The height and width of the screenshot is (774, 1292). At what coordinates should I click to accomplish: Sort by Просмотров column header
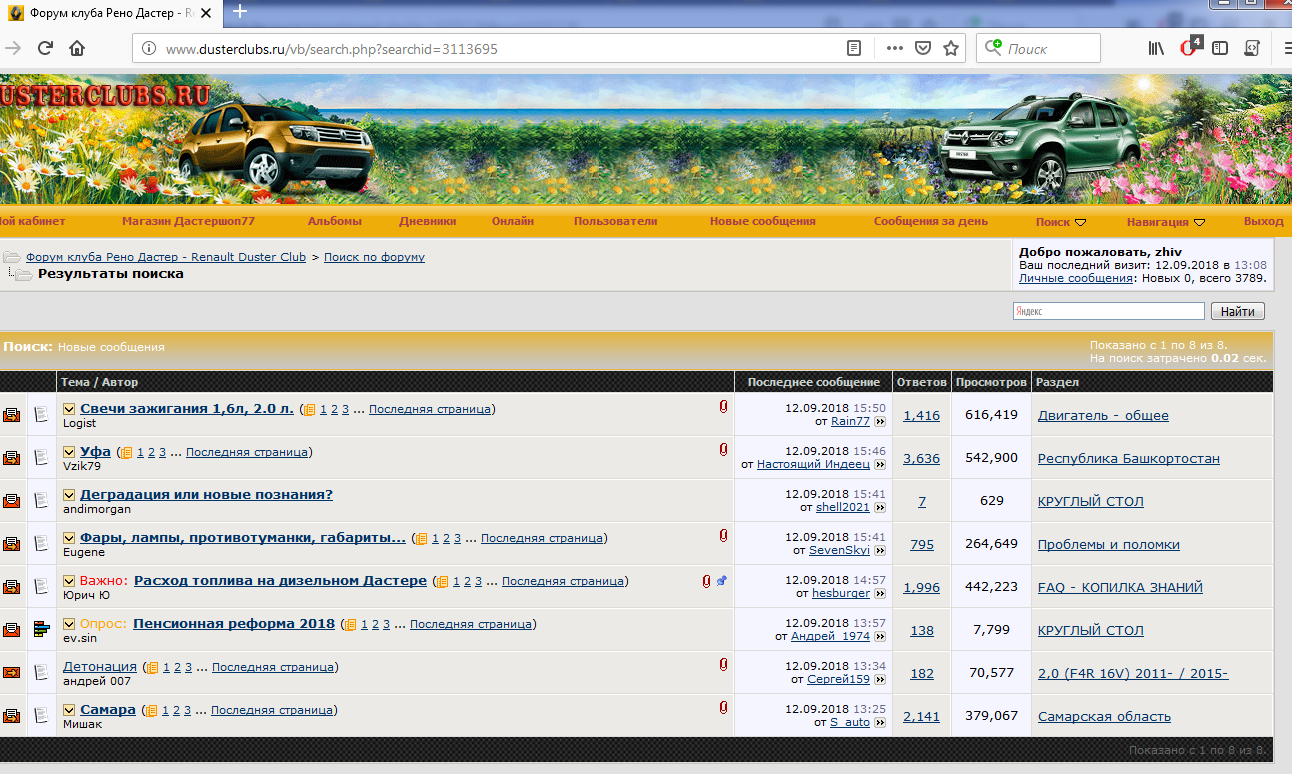pyautogui.click(x=991, y=382)
